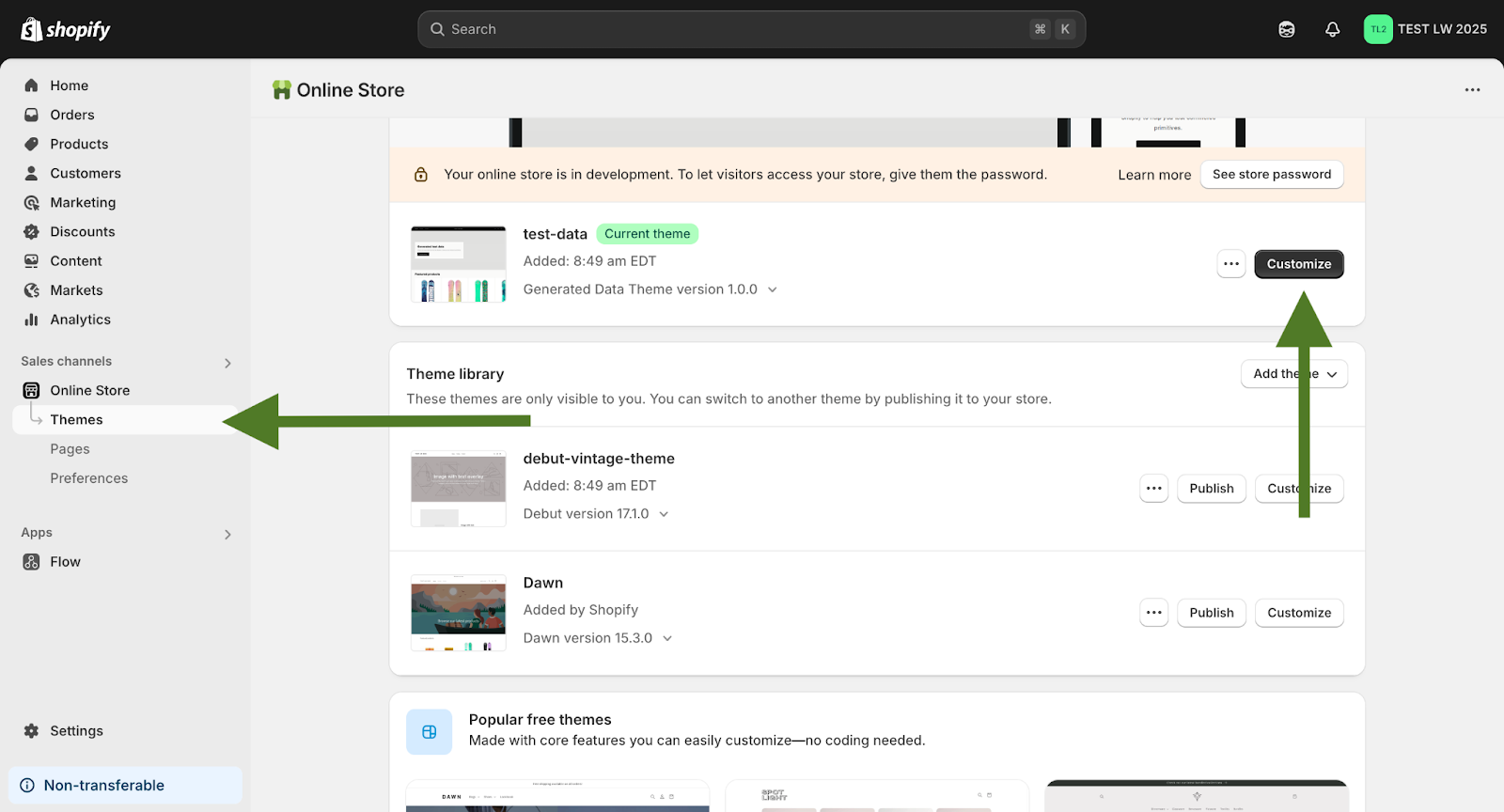This screenshot has width=1504, height=812.
Task: Click the lock icon in development banner
Action: (x=421, y=175)
